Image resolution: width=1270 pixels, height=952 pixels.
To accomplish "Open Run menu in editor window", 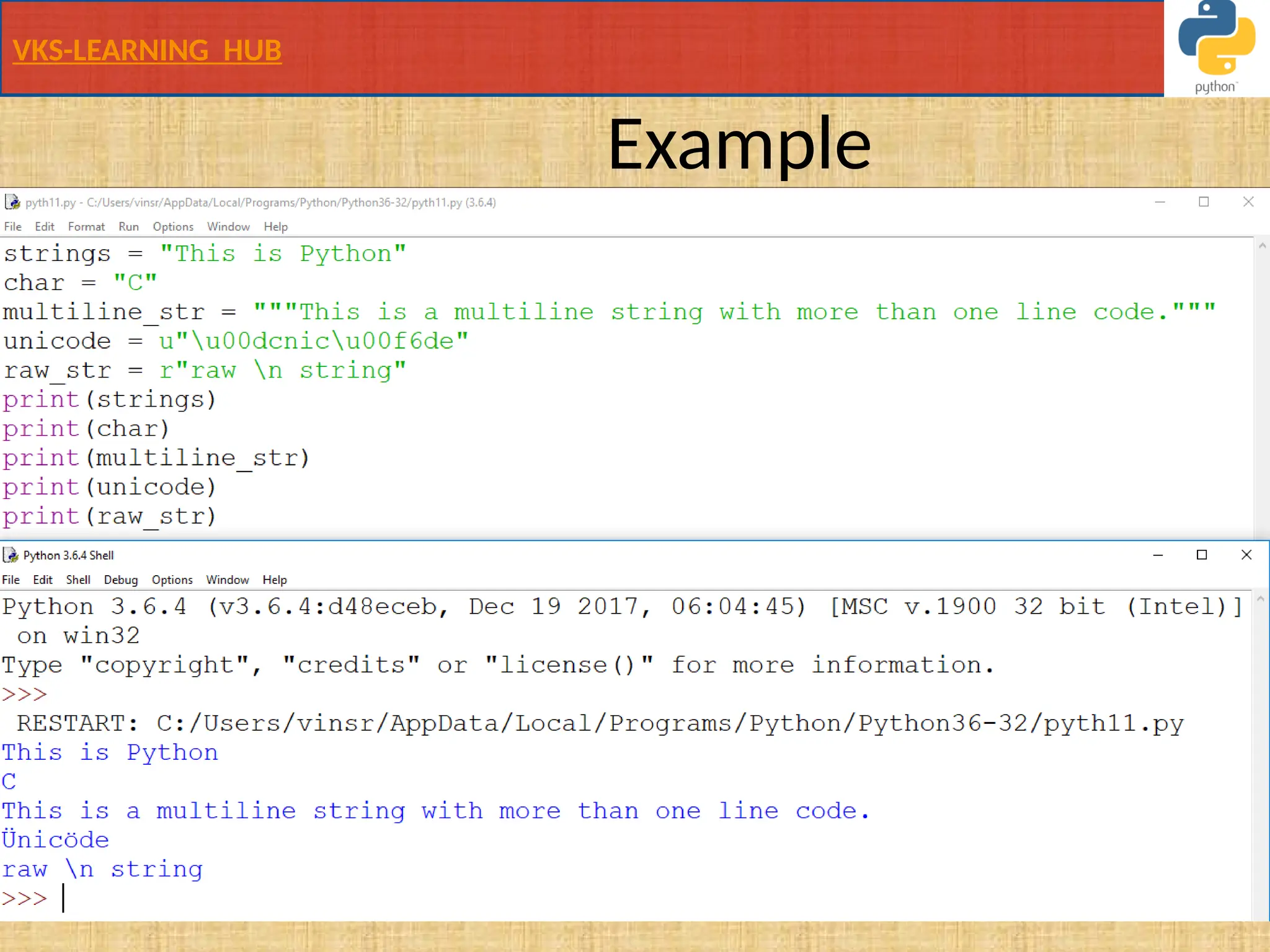I will pyautogui.click(x=128, y=227).
